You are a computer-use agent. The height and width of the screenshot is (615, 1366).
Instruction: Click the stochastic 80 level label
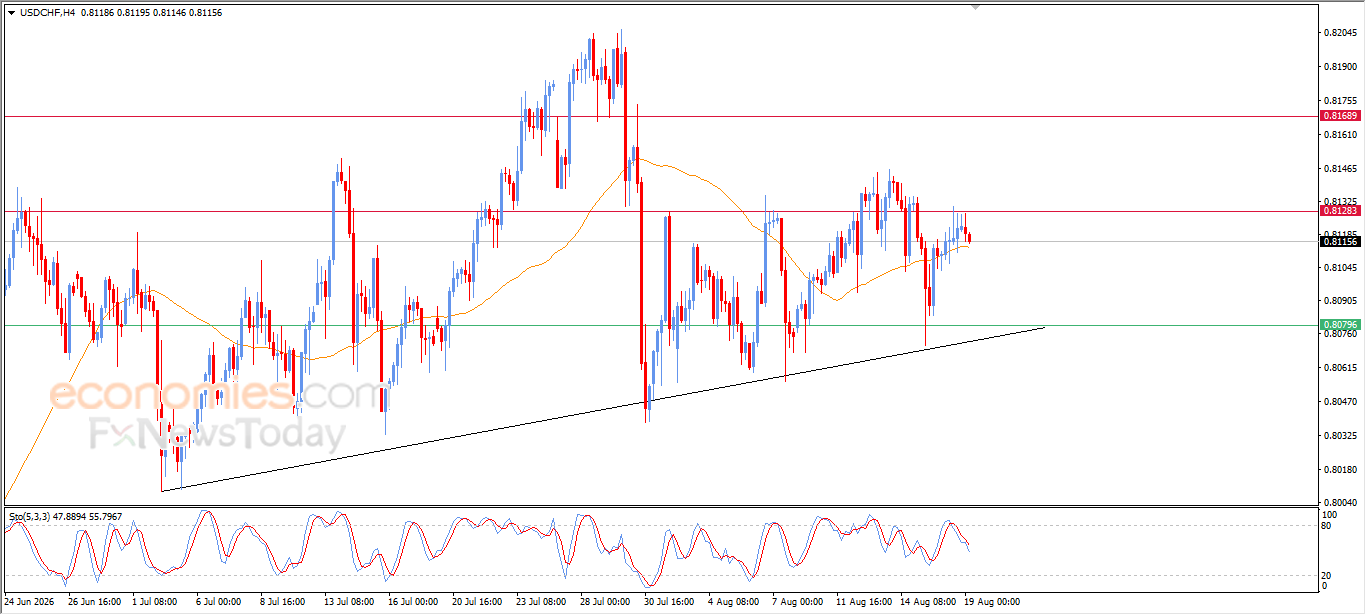point(1326,525)
